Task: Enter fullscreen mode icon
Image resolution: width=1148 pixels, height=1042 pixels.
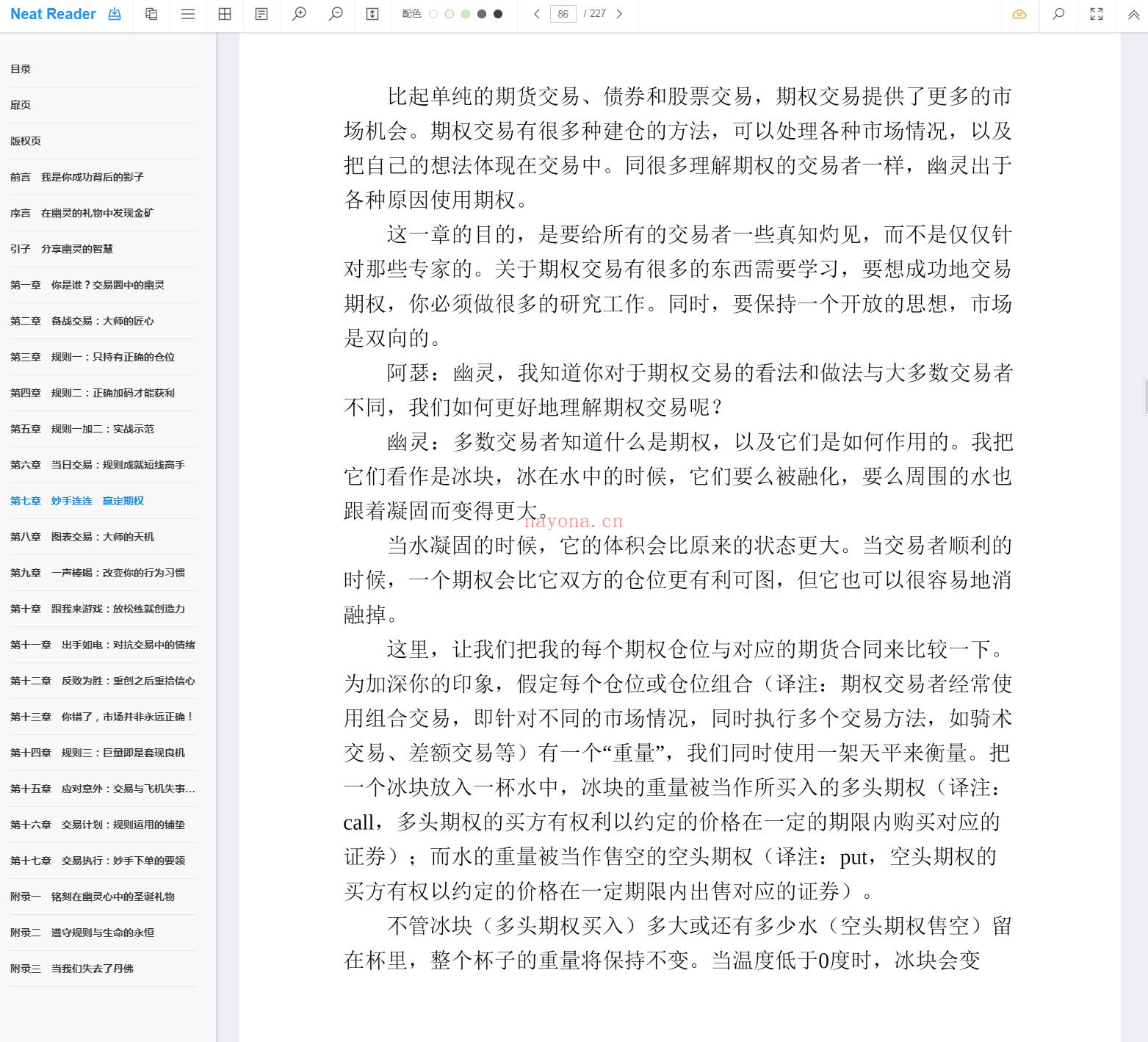Action: [x=1097, y=14]
